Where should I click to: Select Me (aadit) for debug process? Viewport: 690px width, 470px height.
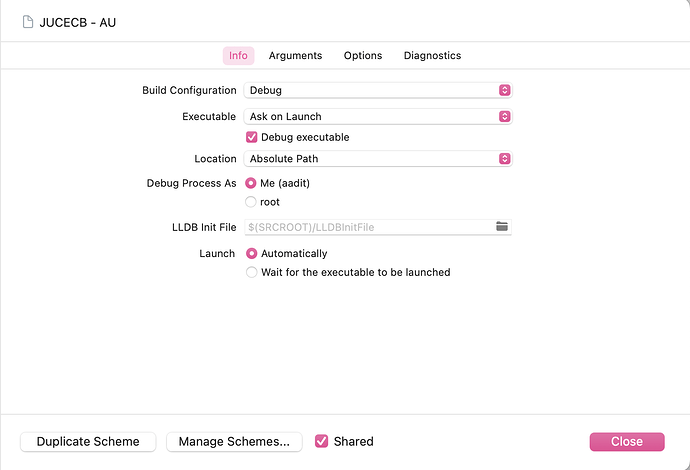point(252,183)
